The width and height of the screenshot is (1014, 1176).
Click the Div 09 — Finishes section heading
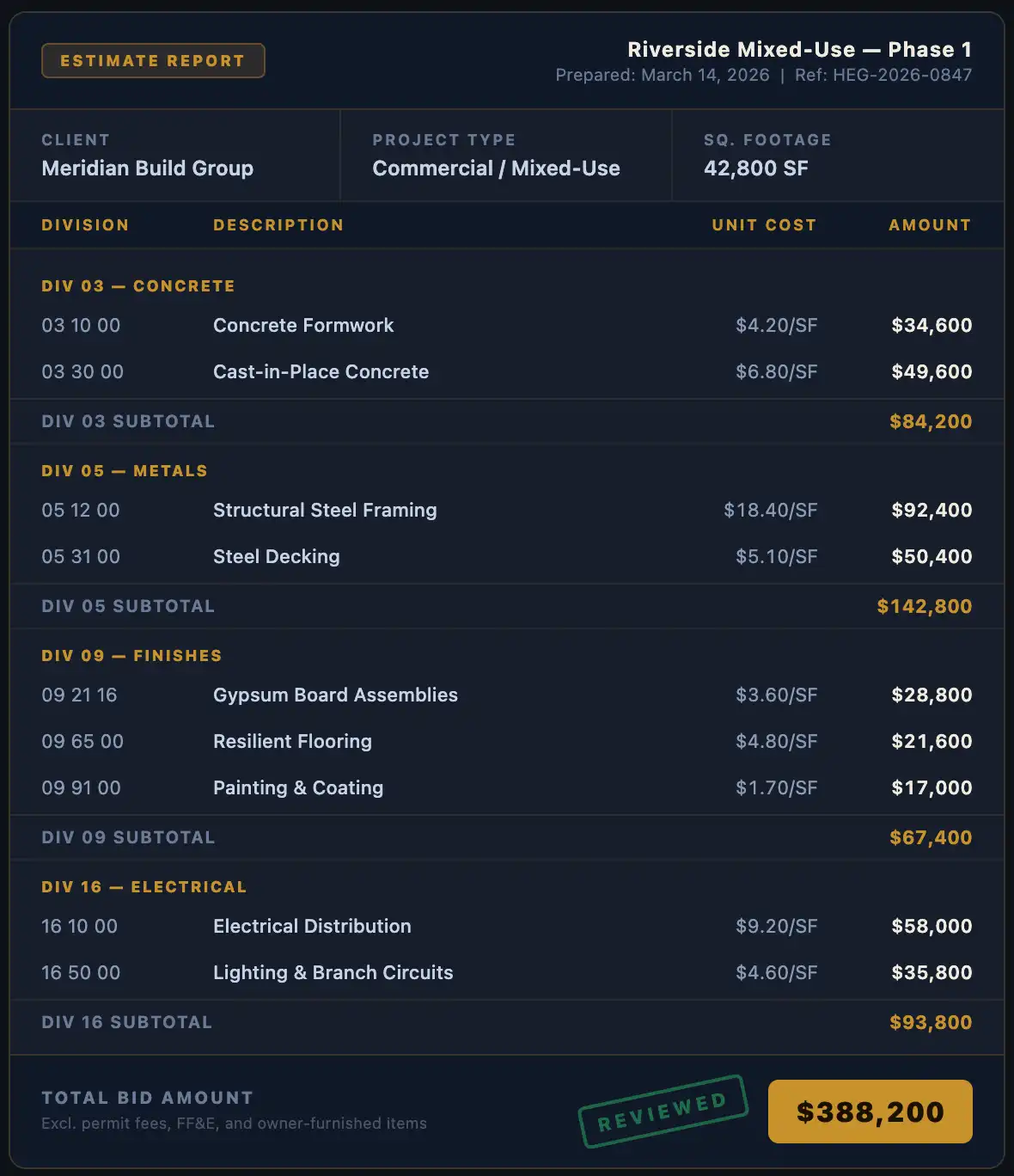coord(131,656)
